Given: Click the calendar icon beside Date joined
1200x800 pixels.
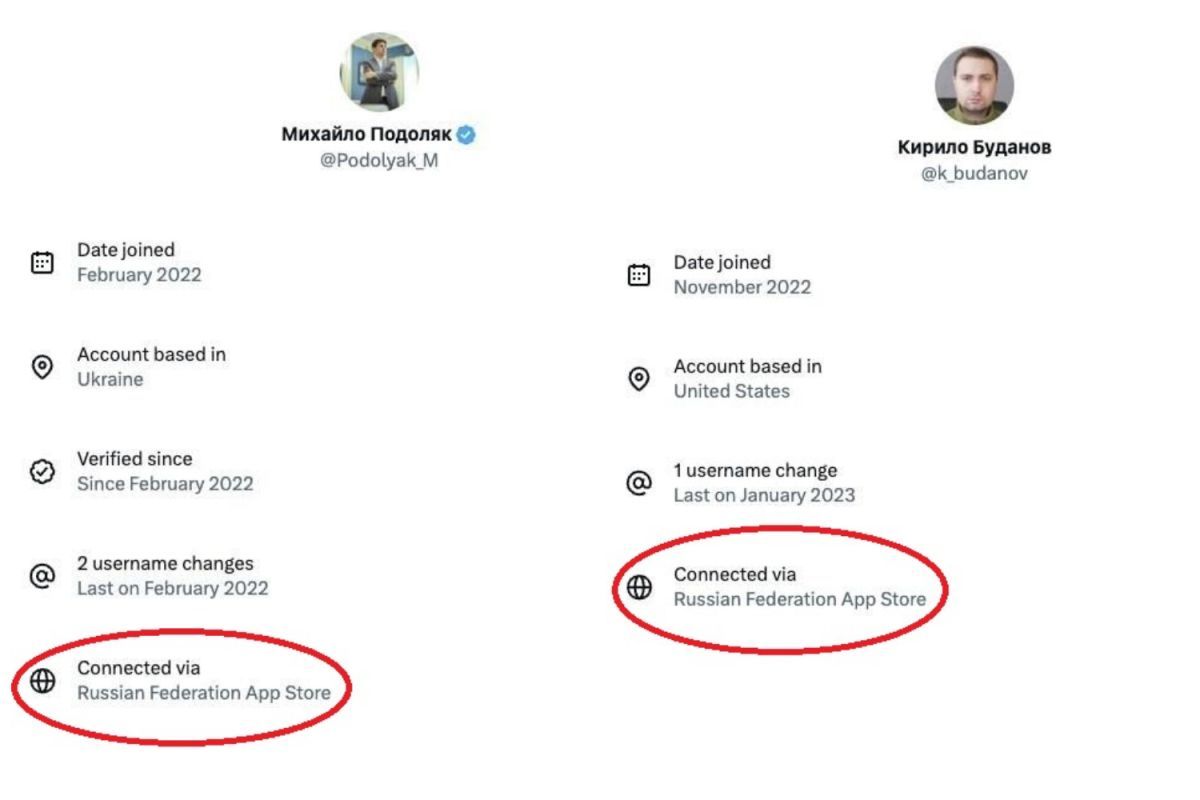Looking at the screenshot, I should pyautogui.click(x=42, y=260).
